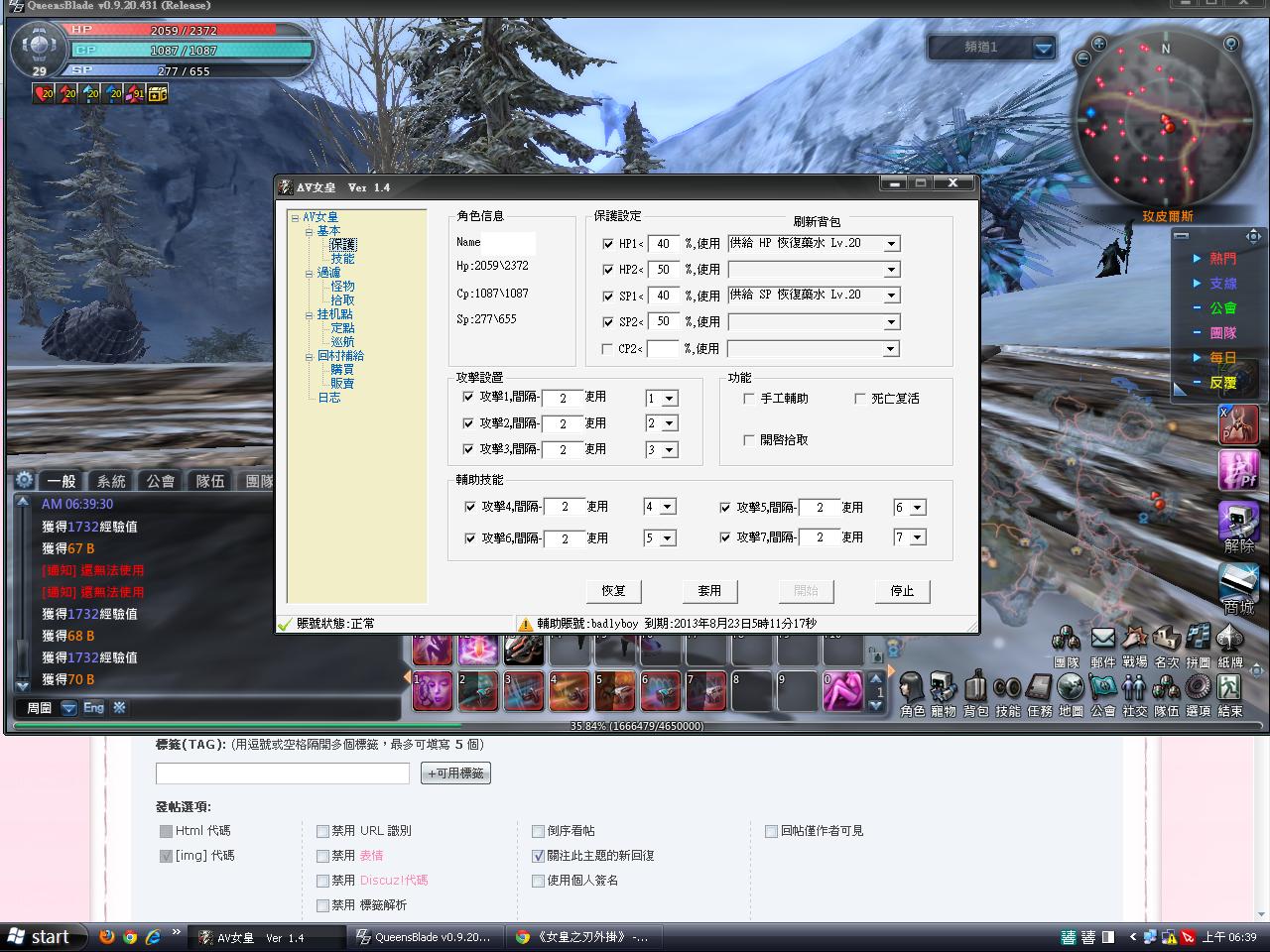Open the CP2 item dropdown
Viewport: 1270px width, 952px height.
[891, 349]
